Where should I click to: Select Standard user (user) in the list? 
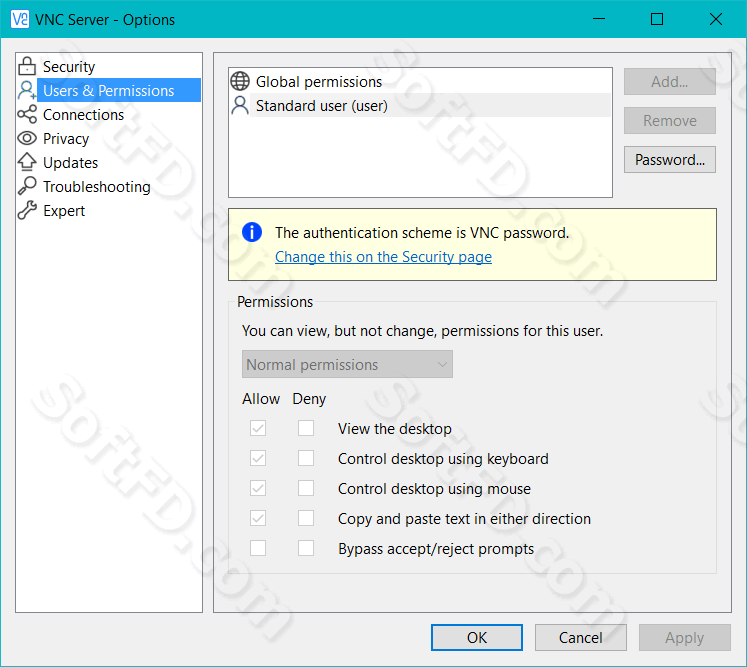(x=420, y=105)
